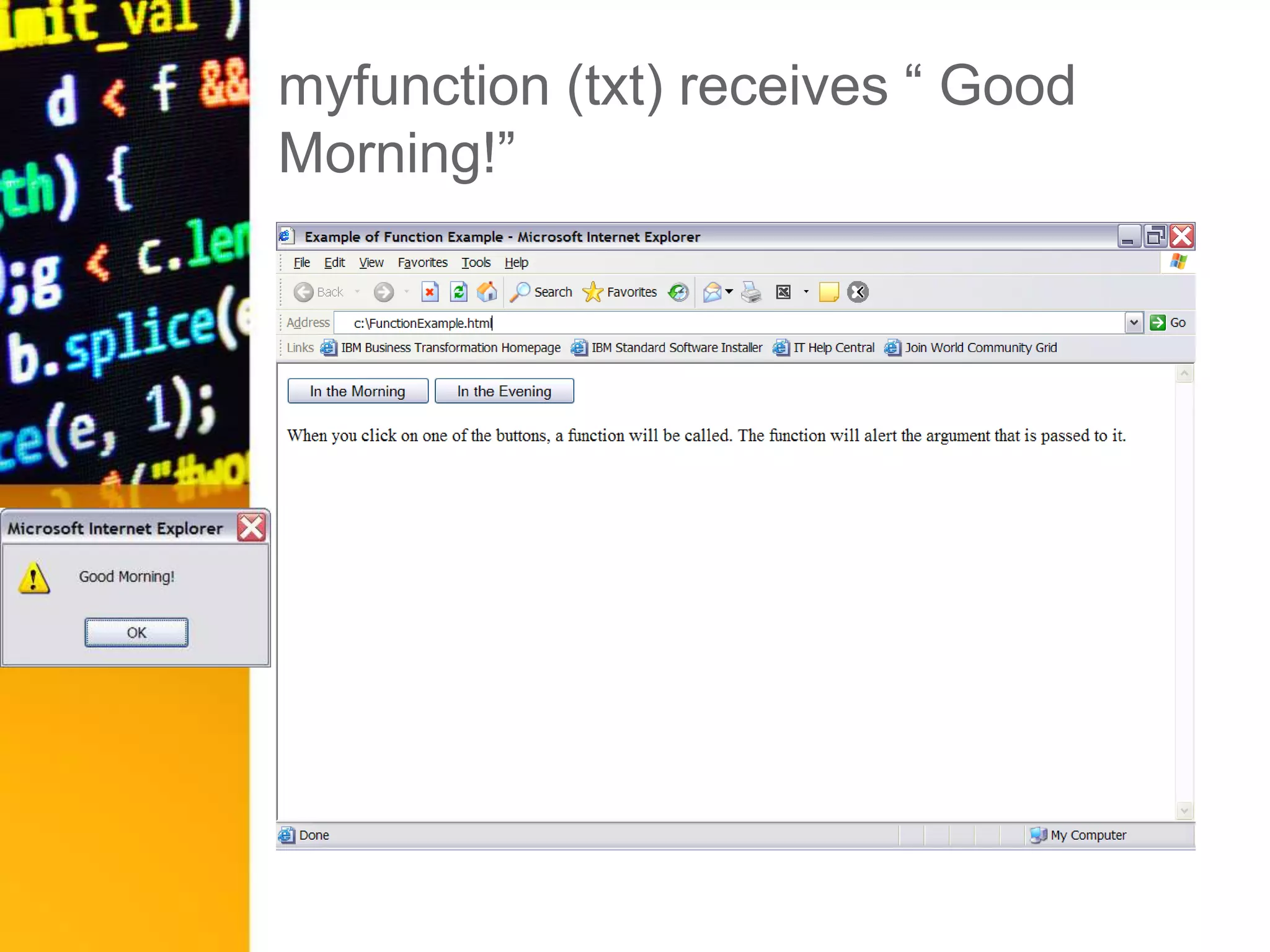Open the File menu
This screenshot has width=1270, height=952.
[x=302, y=262]
